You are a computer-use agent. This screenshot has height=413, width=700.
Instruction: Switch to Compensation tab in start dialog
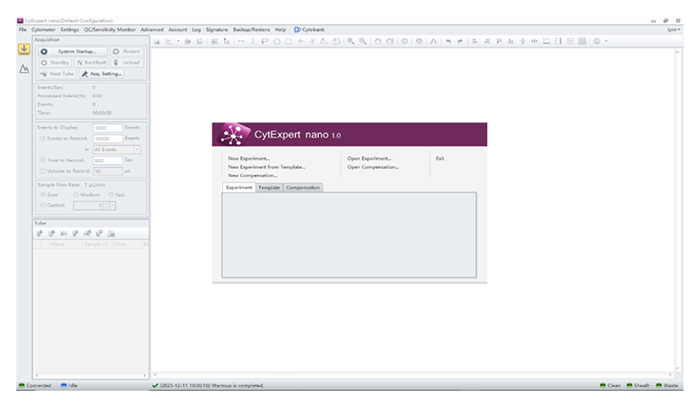pos(303,188)
